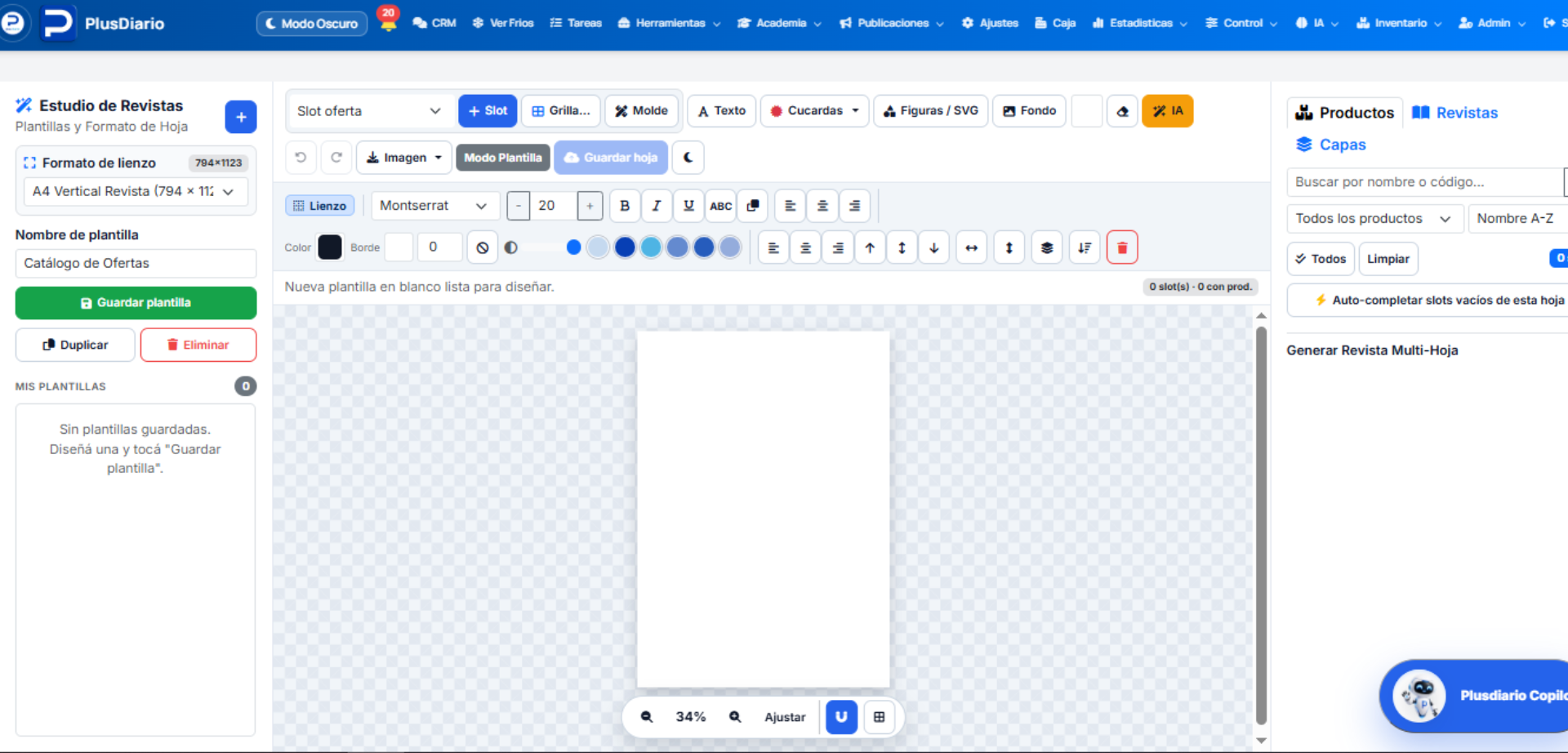Viewport: 1568px width, 753px height.
Task: Click the blue plus new template icon
Action: point(241,117)
